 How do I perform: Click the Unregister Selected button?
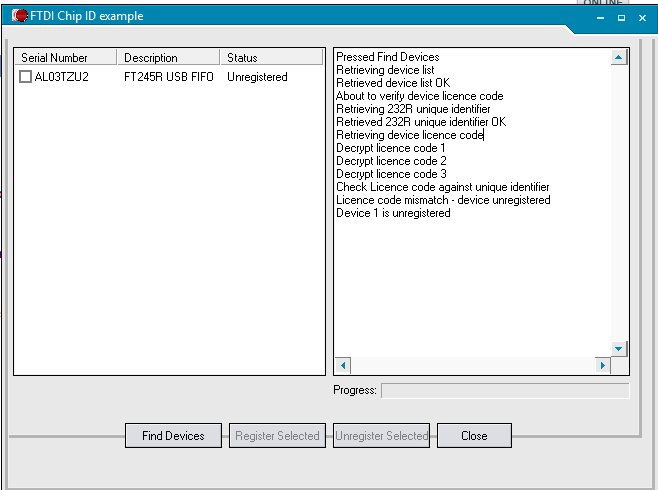(381, 435)
